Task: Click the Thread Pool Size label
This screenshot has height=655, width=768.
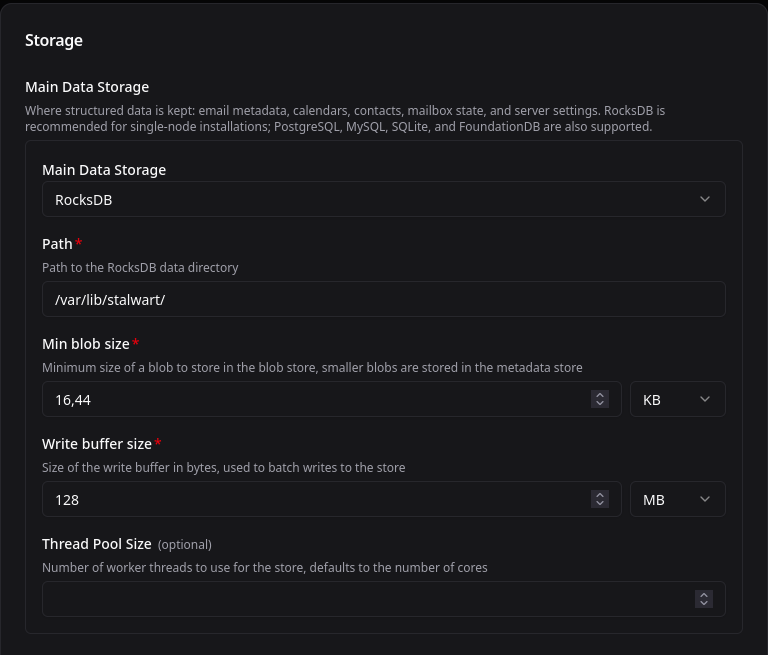Action: (96, 544)
